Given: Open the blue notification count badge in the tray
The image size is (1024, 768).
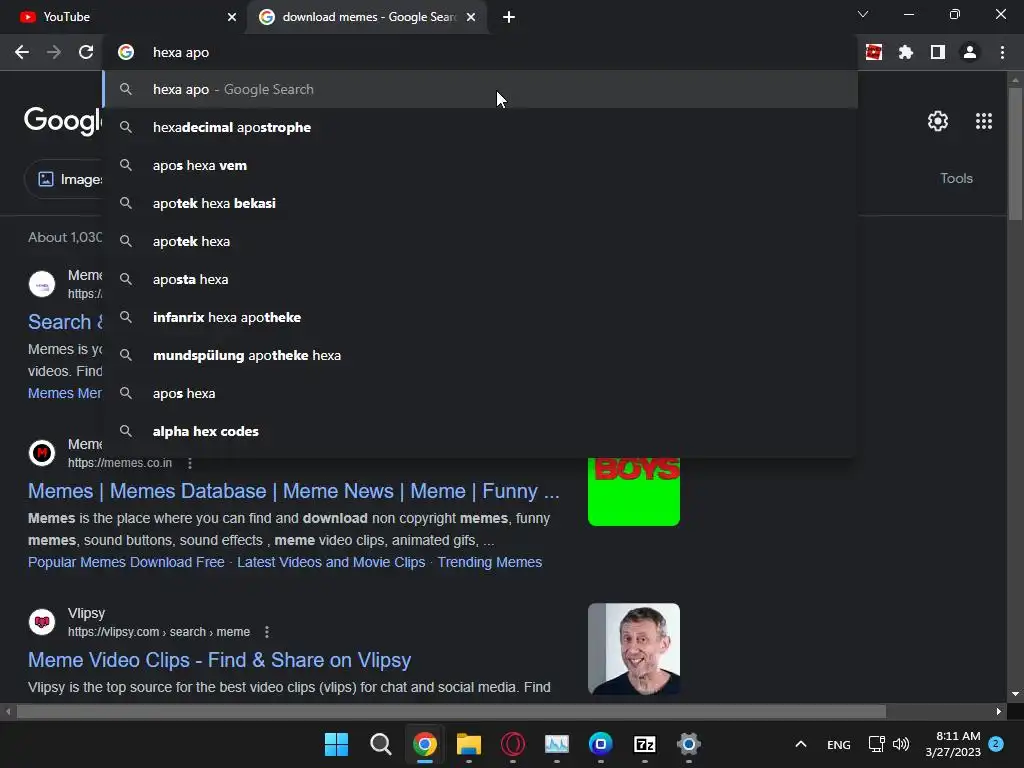Looking at the screenshot, I should (996, 743).
